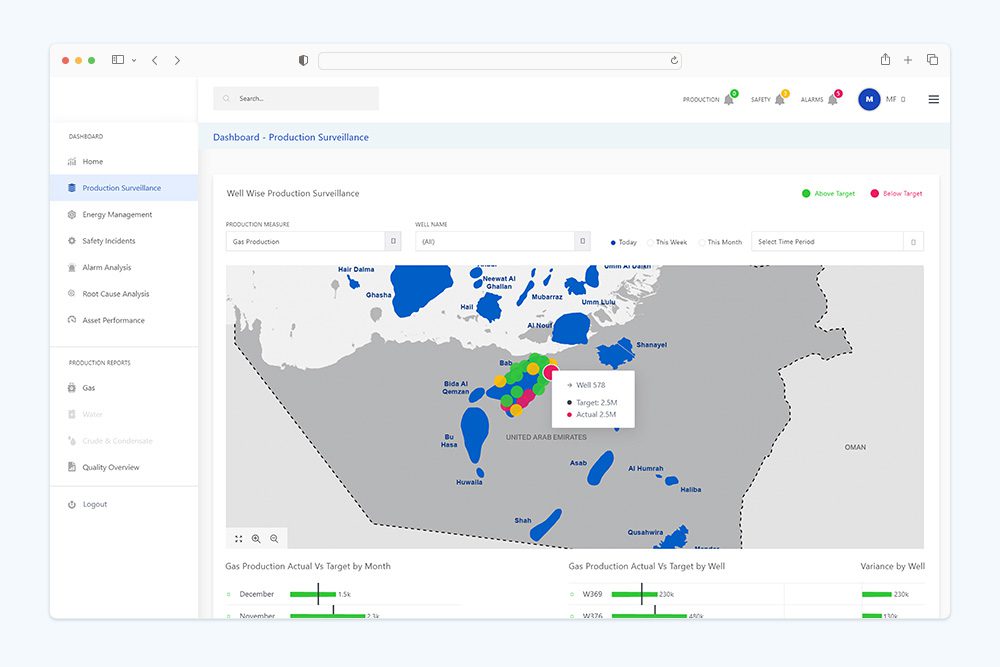Open Root Cause Analysis
1000x667 pixels.
coord(124,294)
